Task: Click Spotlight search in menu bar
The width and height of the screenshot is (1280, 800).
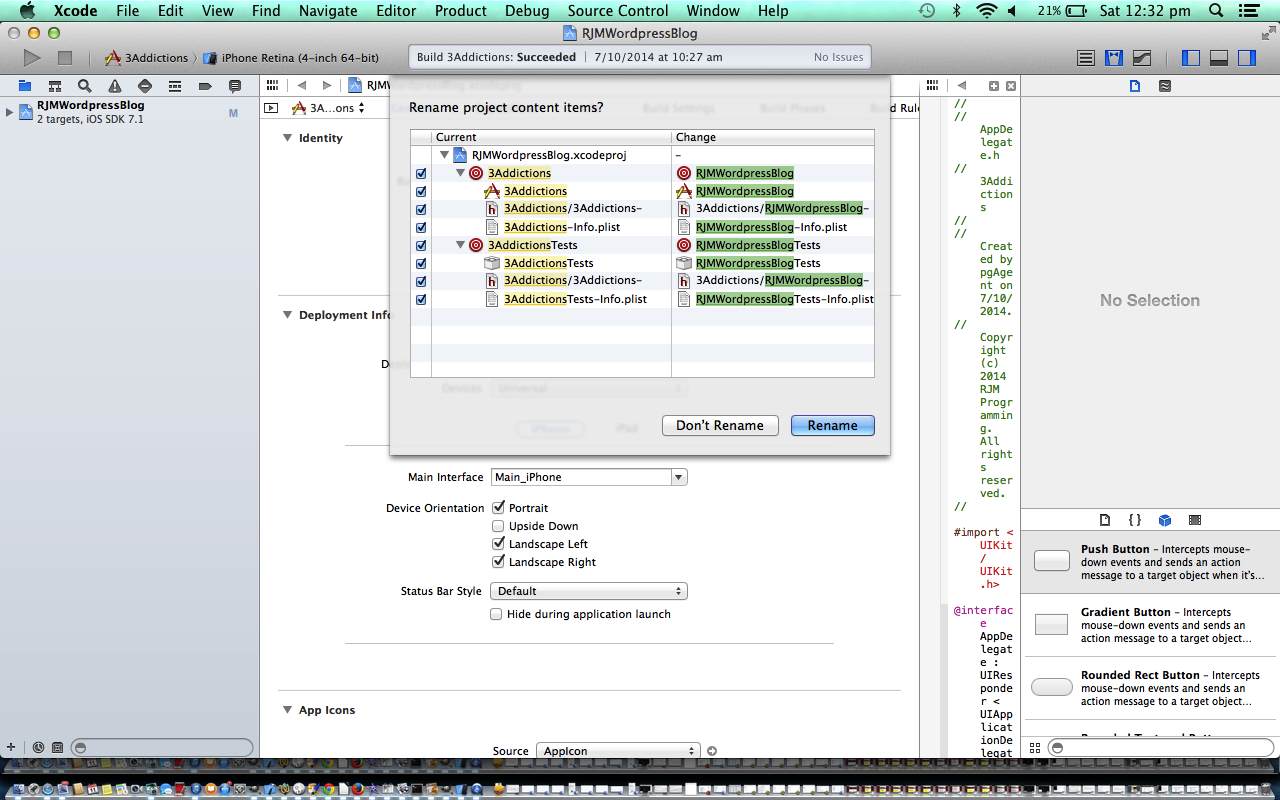Action: (x=1216, y=11)
